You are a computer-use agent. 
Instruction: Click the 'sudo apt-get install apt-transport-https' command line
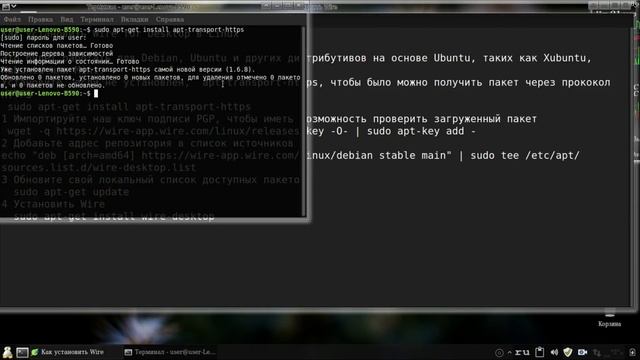coord(169,30)
